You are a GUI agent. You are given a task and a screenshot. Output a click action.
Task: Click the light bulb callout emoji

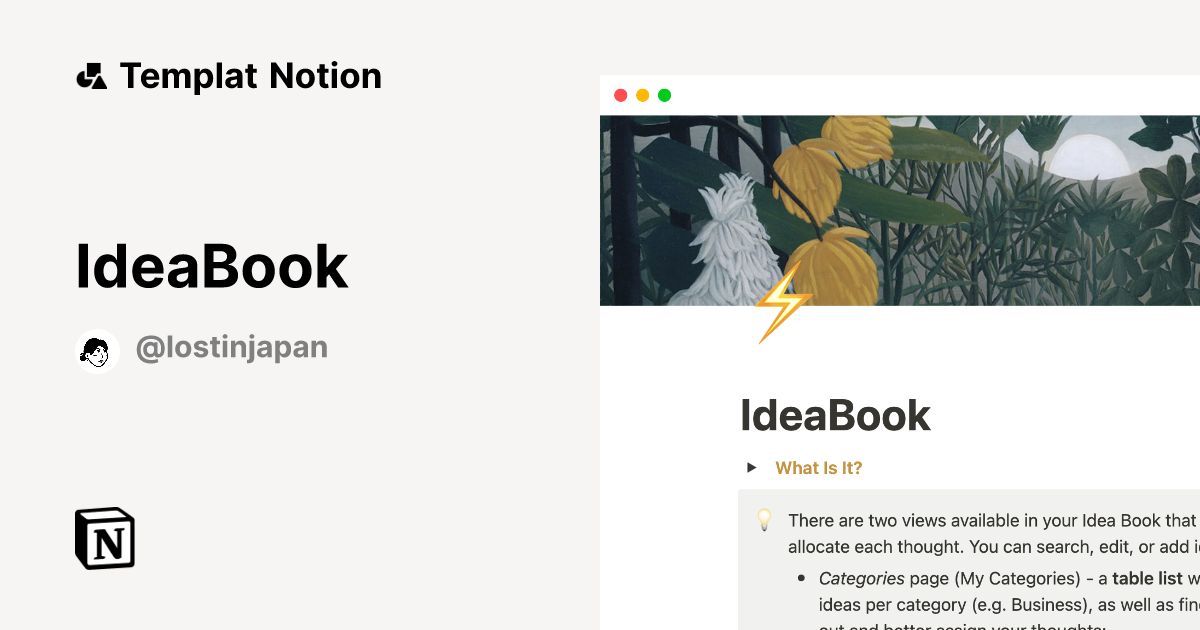tap(765, 521)
